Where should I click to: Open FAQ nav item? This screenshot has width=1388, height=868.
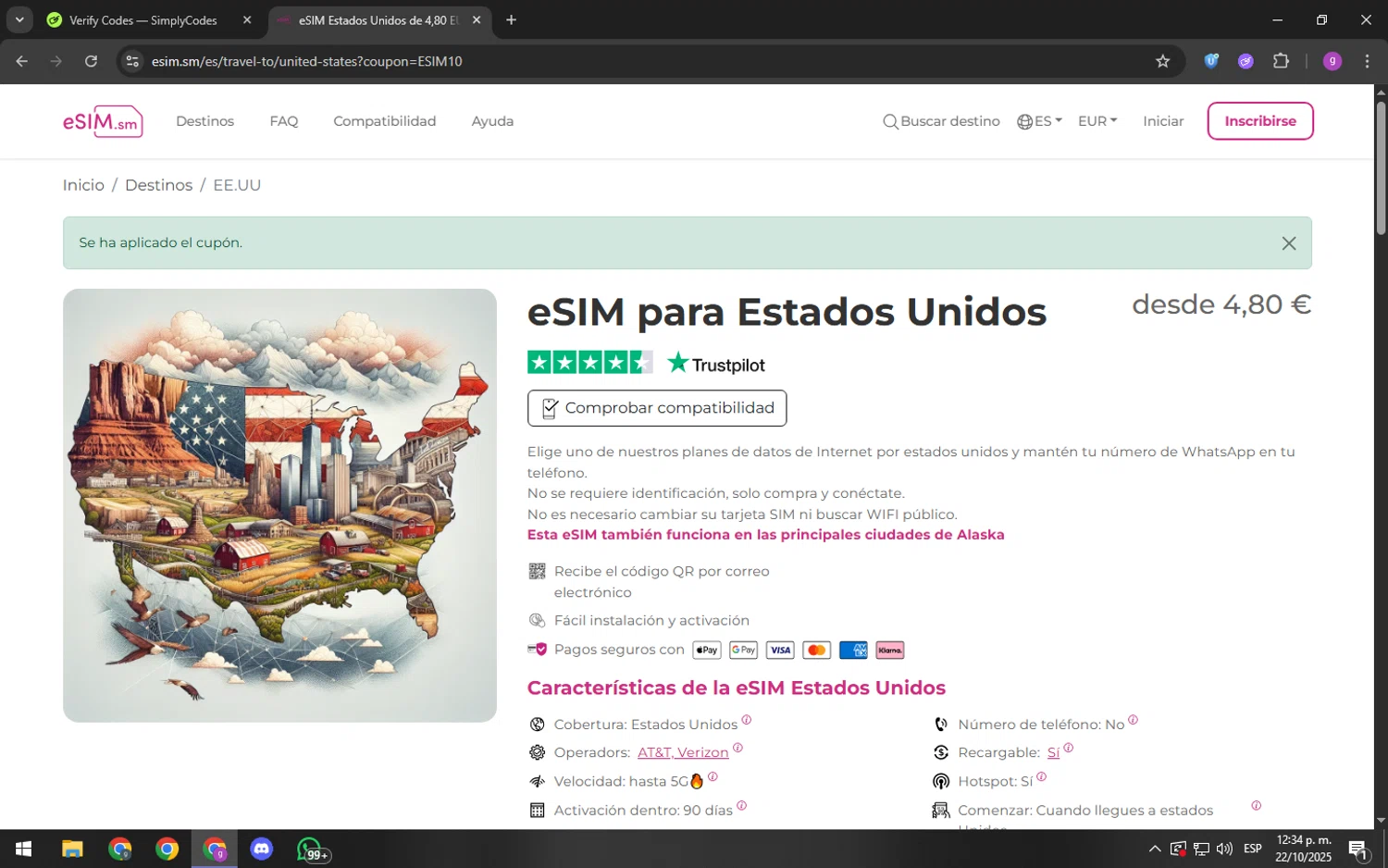point(284,121)
